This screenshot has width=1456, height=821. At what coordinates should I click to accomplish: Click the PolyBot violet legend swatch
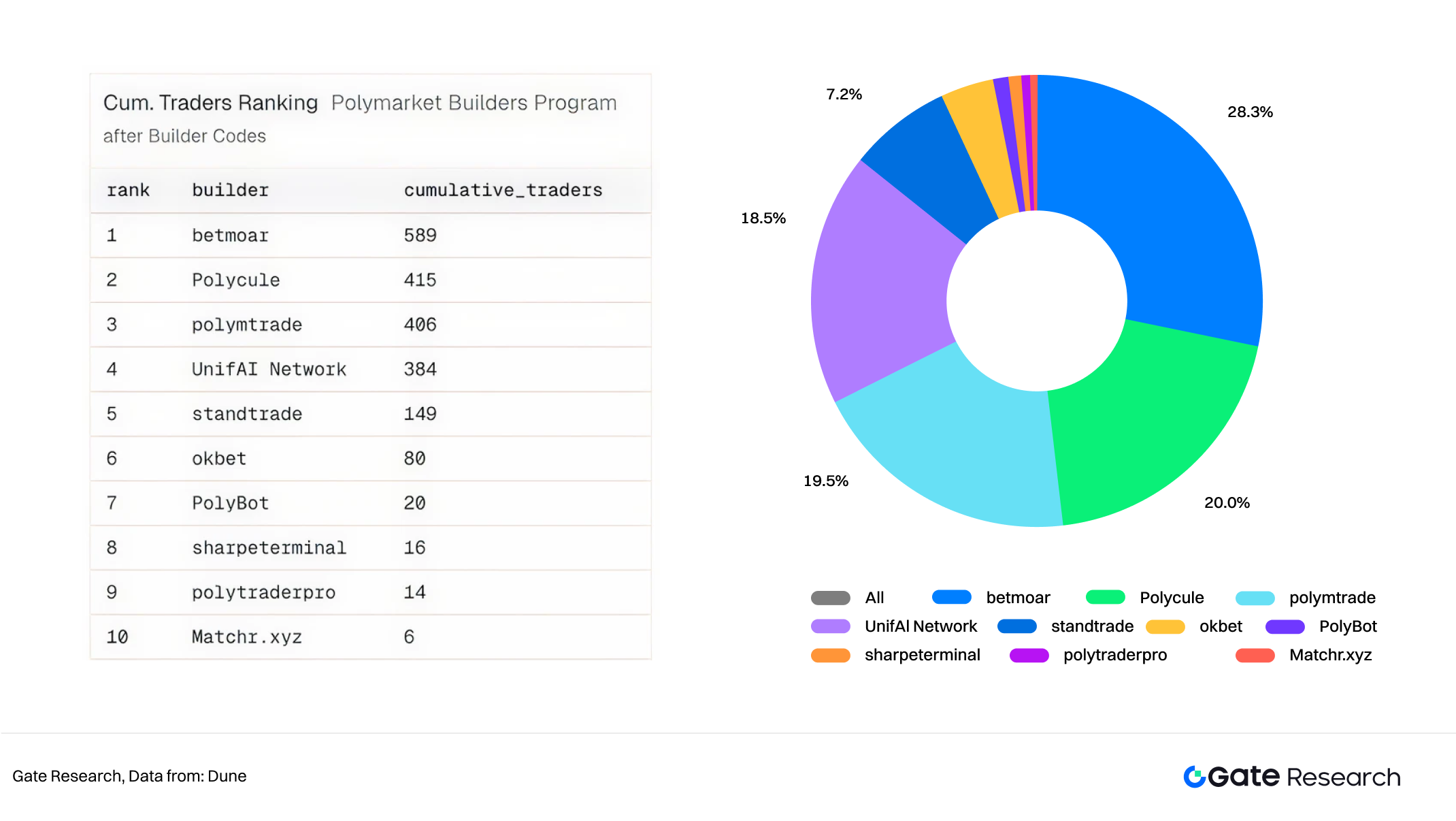tap(1285, 626)
